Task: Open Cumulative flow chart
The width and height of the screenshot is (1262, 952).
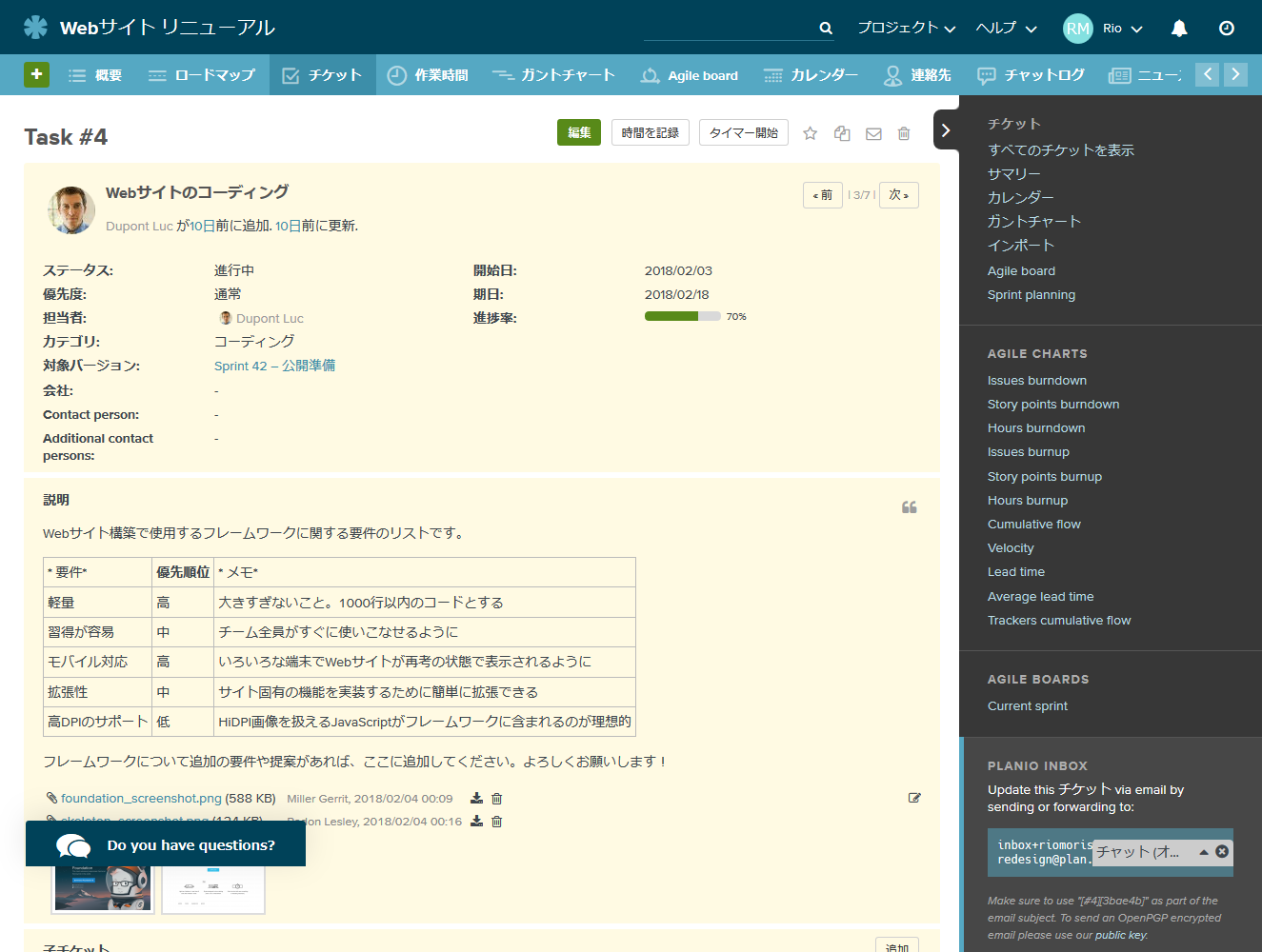Action: [1034, 525]
